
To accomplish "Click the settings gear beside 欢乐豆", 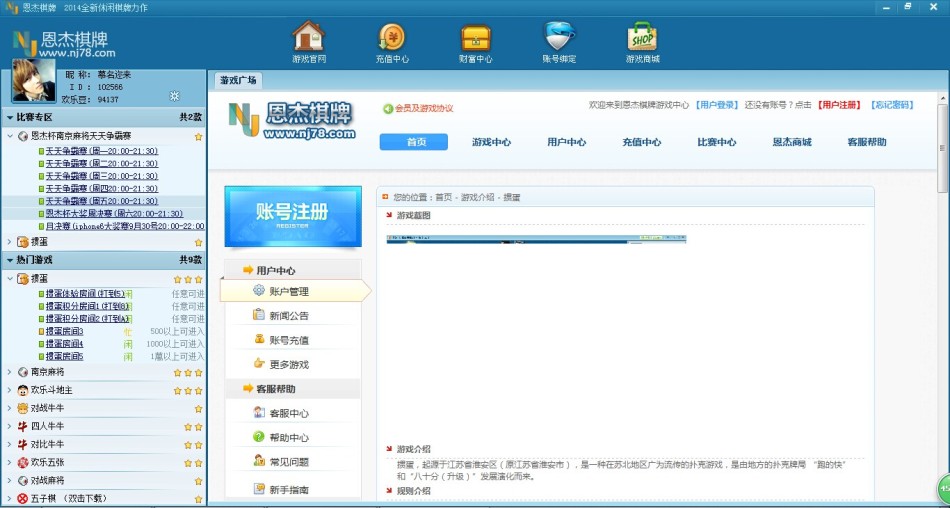I will tap(174, 97).
